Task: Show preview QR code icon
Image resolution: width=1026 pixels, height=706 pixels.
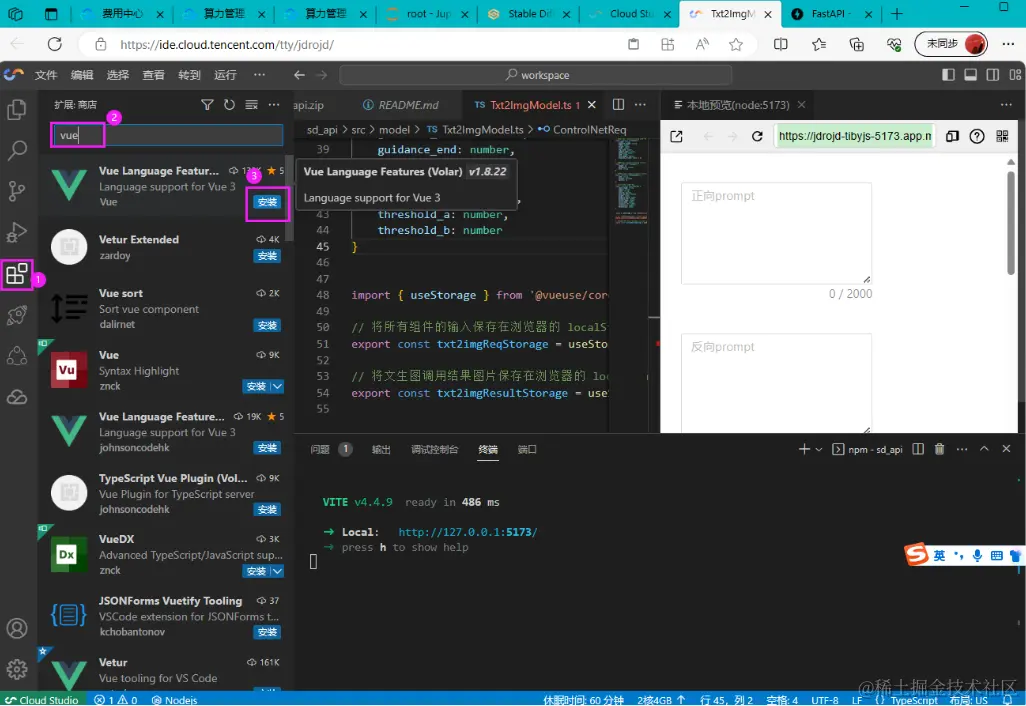Action: [x=1002, y=136]
